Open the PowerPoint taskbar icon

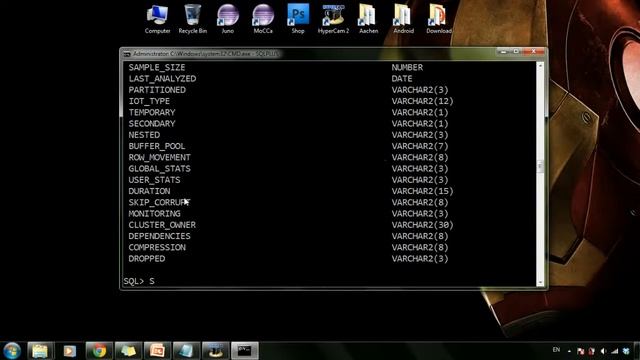[157, 351]
